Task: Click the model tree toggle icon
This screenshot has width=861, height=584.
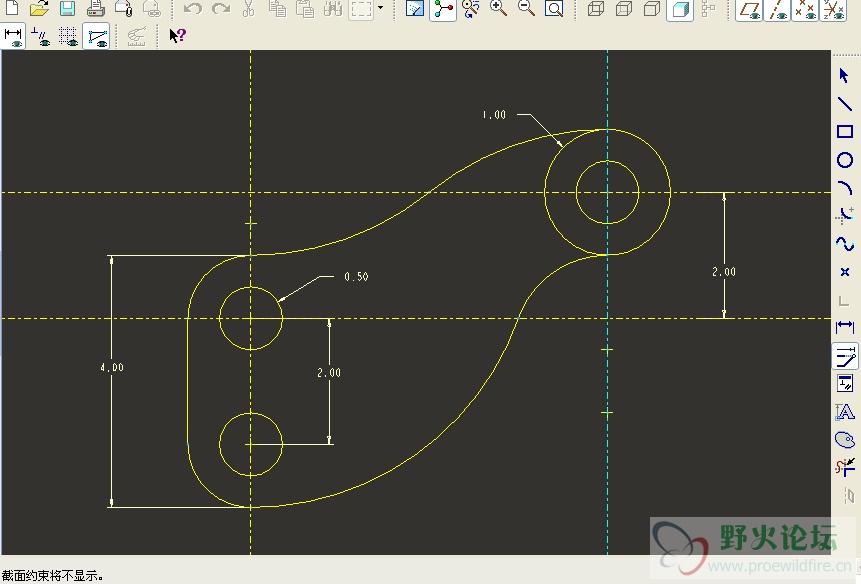Action: [x=709, y=8]
